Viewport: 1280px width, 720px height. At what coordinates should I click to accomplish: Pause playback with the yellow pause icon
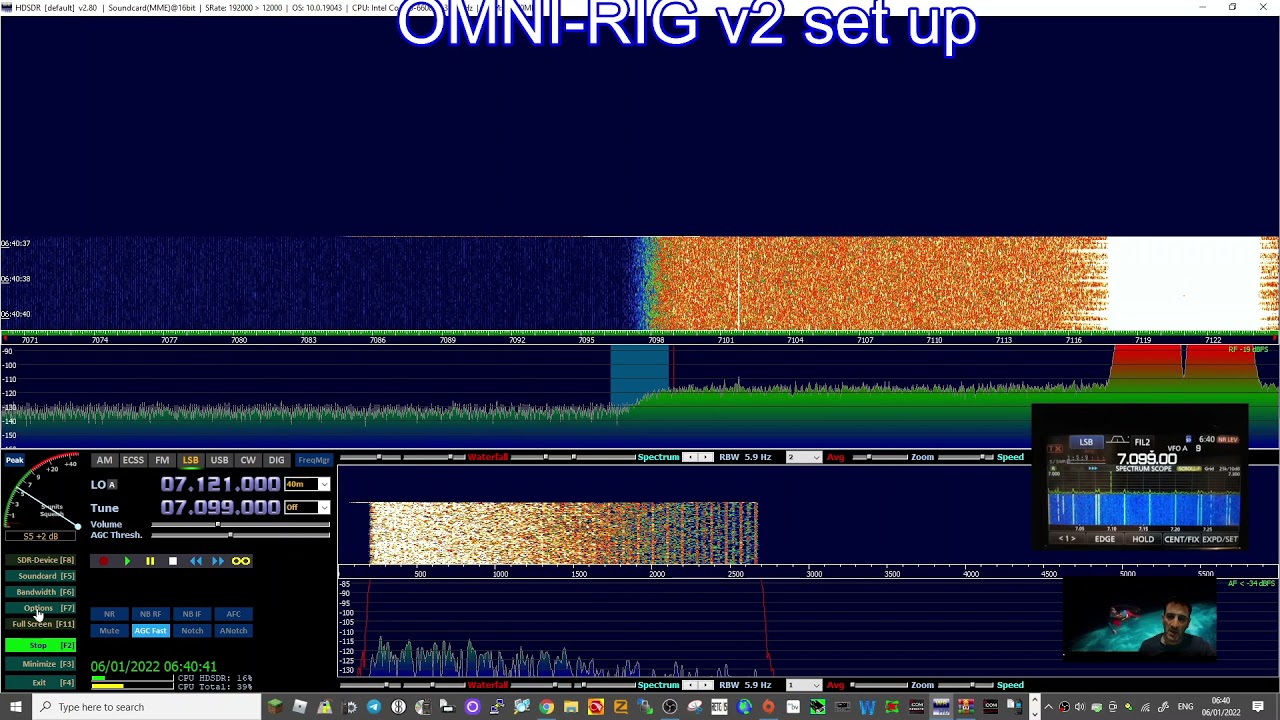(150, 561)
